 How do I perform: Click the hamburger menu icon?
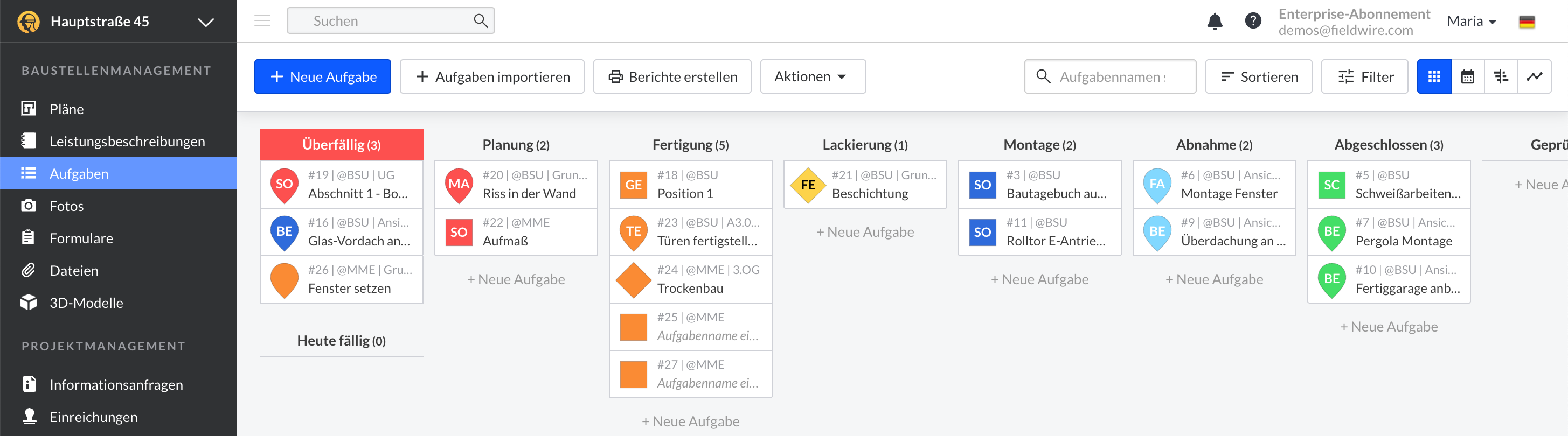[x=262, y=22]
